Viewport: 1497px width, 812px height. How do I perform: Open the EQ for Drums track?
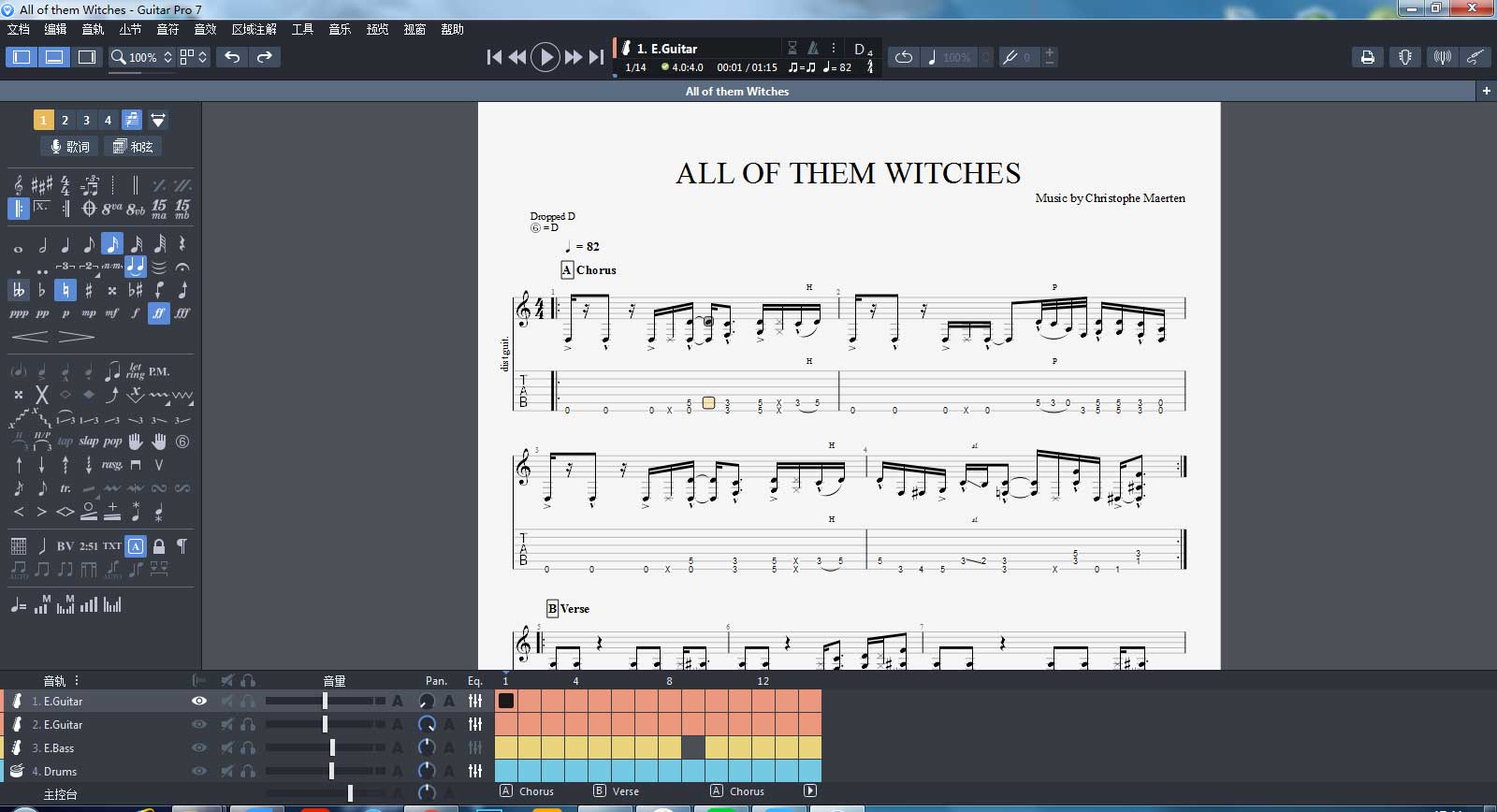click(475, 771)
